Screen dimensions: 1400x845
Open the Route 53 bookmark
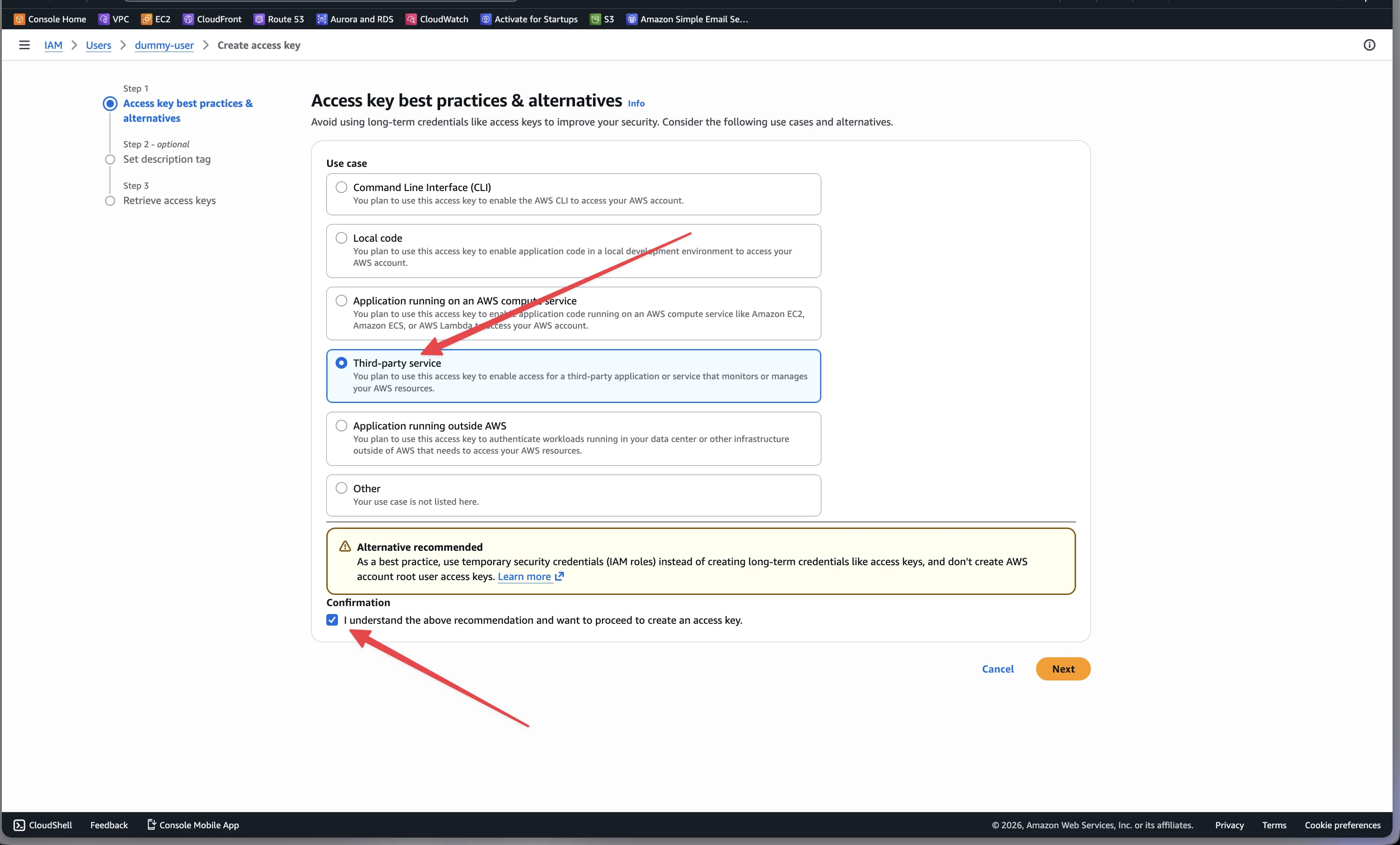278,19
